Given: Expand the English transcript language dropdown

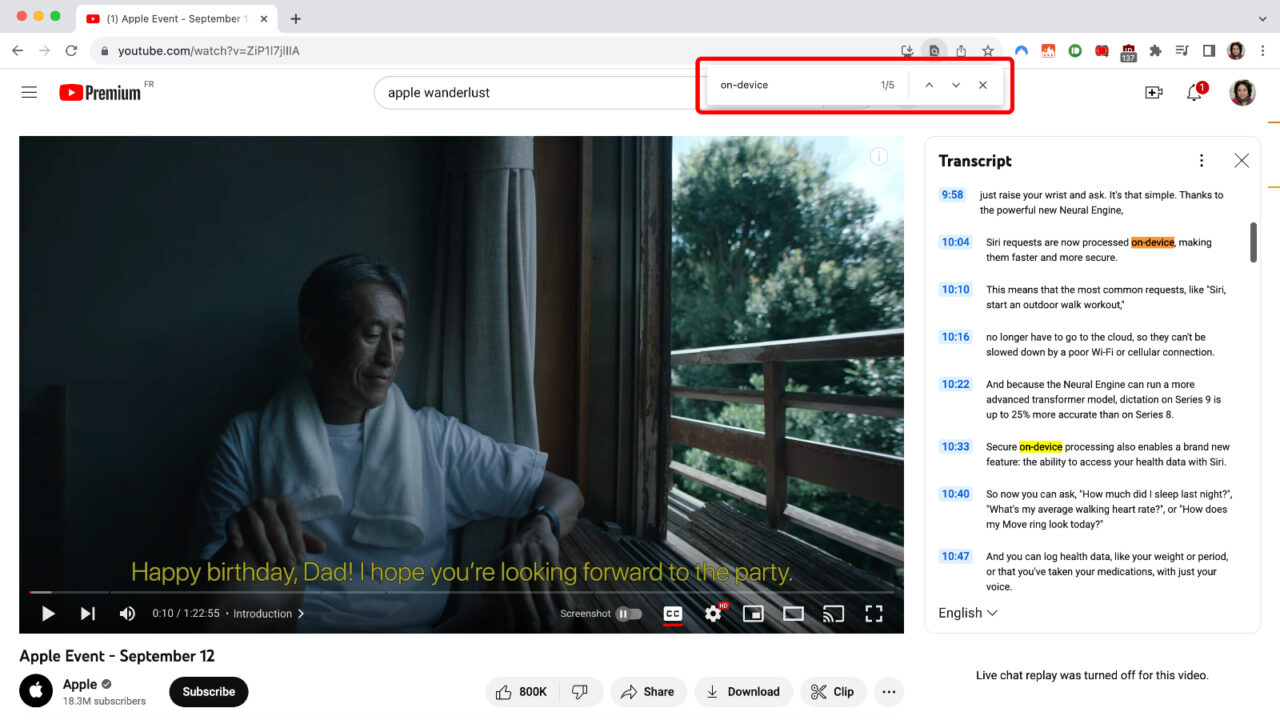Looking at the screenshot, I should coord(968,613).
